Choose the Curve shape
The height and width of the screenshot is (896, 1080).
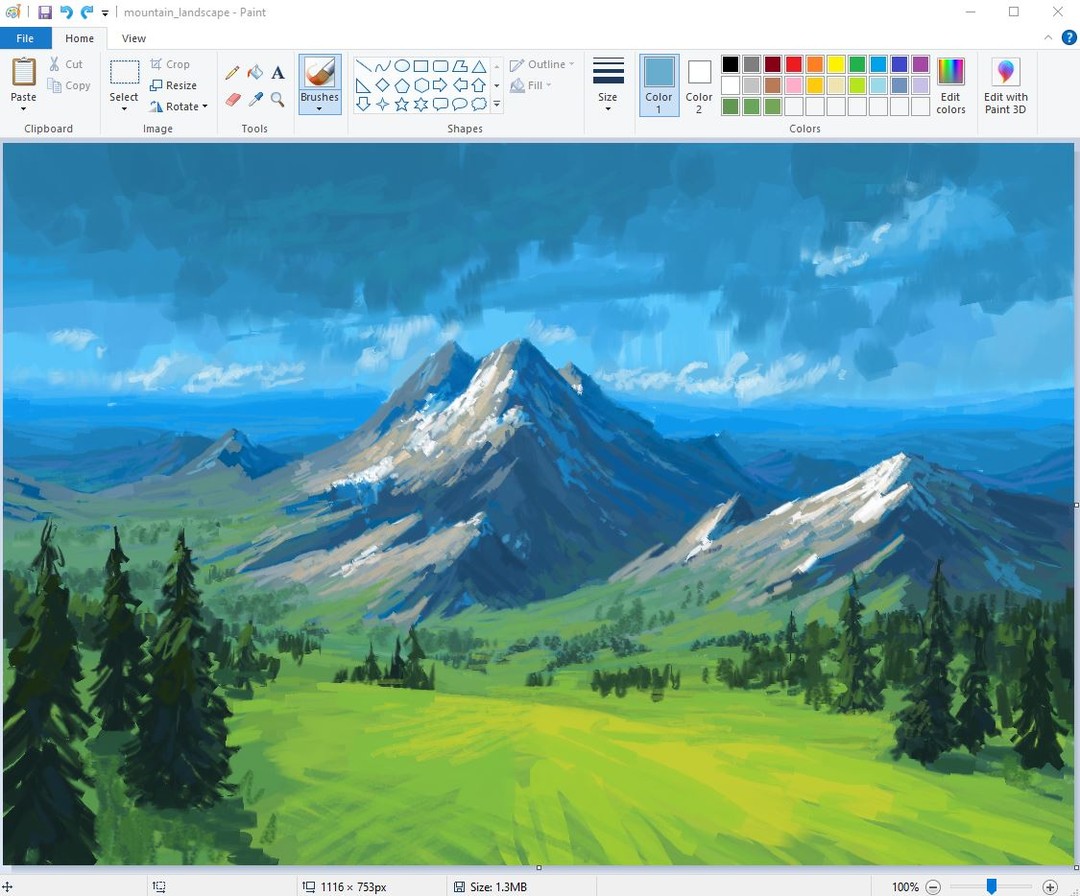coord(382,66)
